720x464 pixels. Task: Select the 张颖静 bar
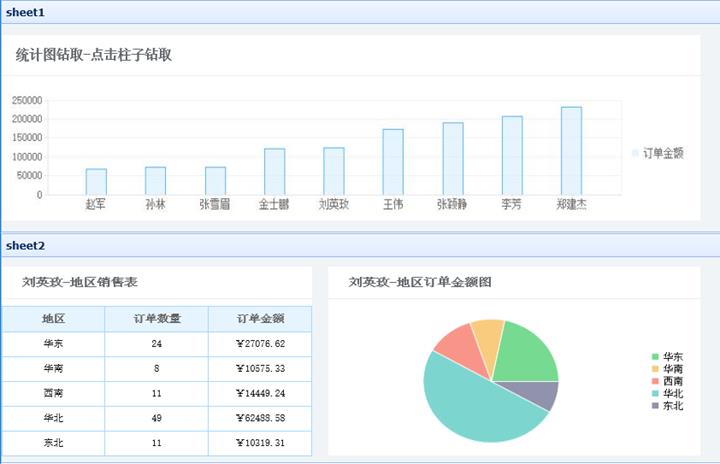tap(453, 159)
